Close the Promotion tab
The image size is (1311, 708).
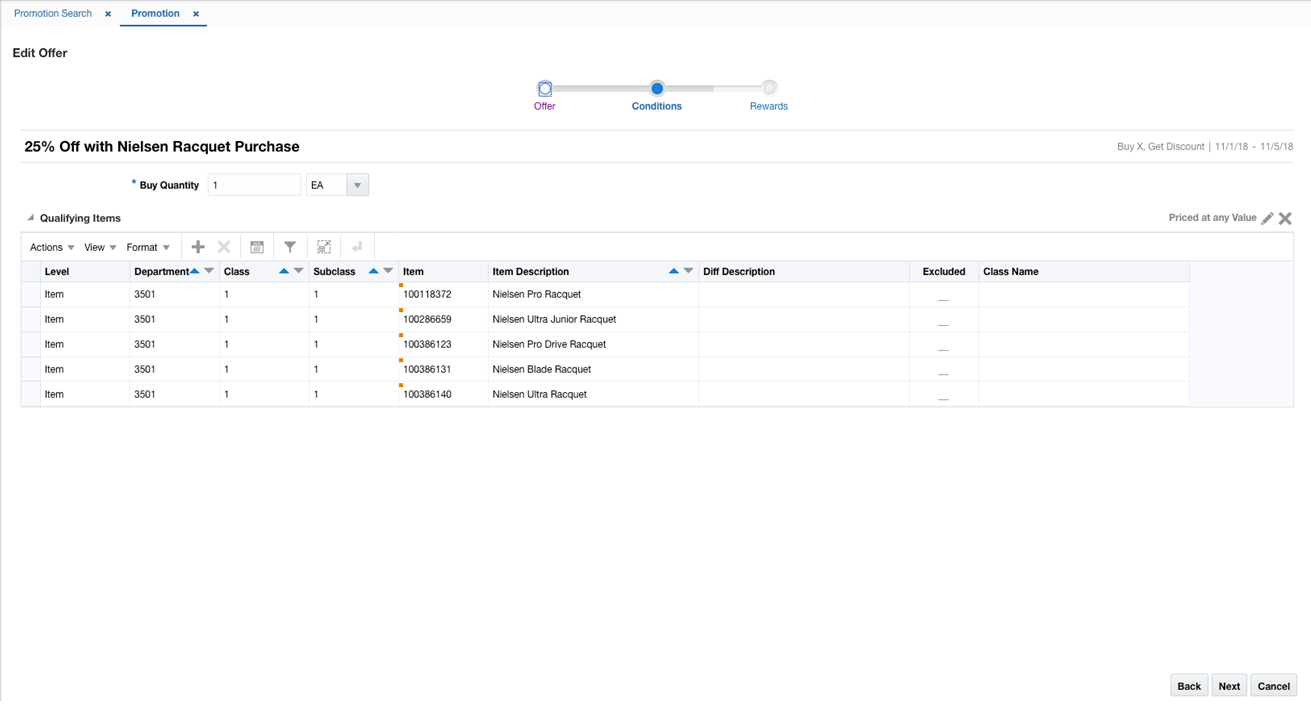pos(196,14)
